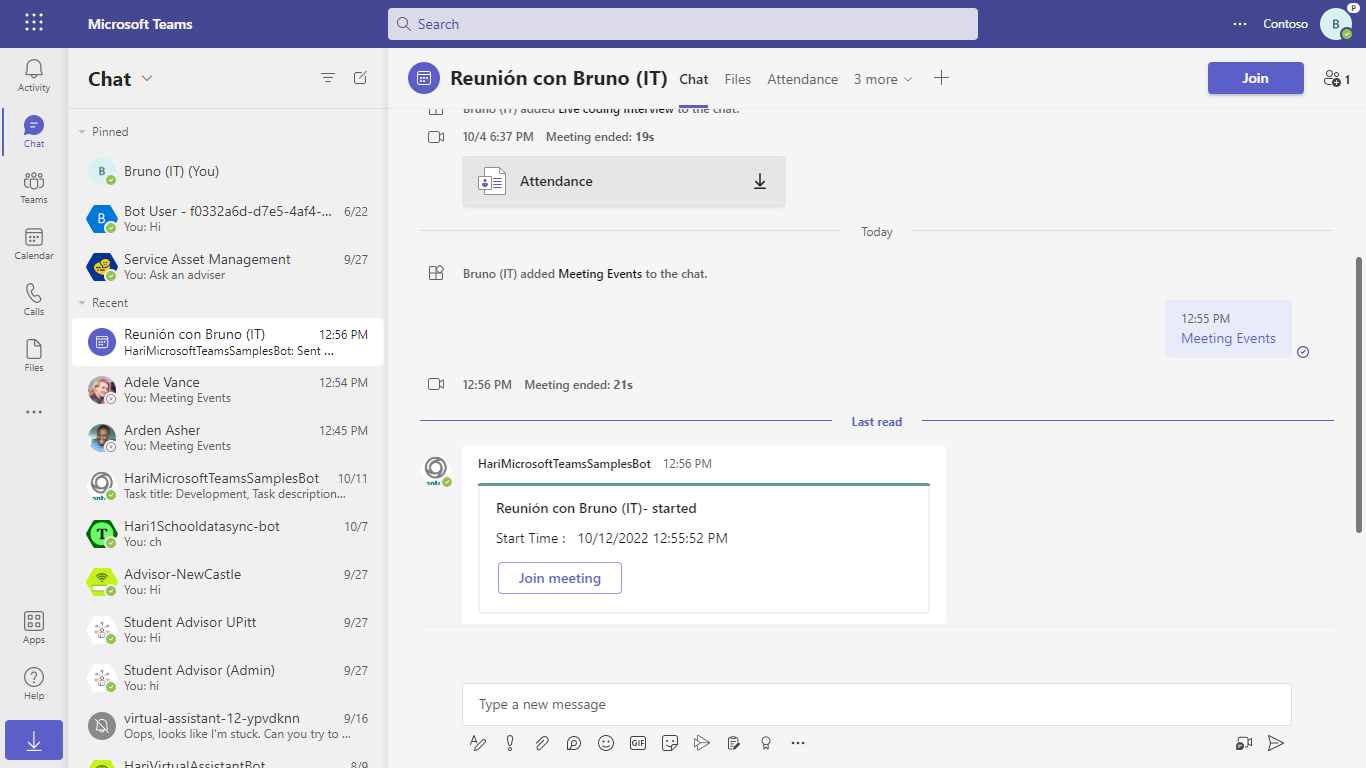Open chat with Bruno (IT) (You)
The height and width of the screenshot is (768, 1366).
(x=228, y=171)
